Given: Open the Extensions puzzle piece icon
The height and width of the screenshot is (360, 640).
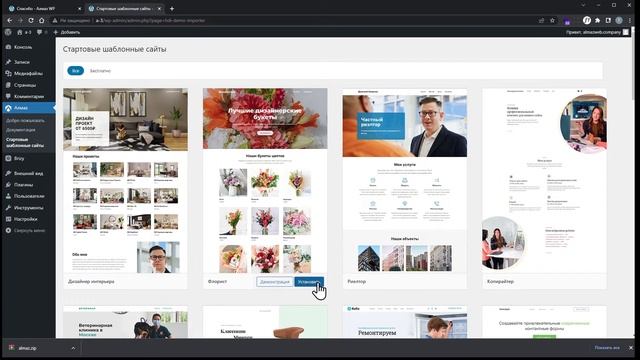Looking at the screenshot, I should pyautogui.click(x=598, y=20).
